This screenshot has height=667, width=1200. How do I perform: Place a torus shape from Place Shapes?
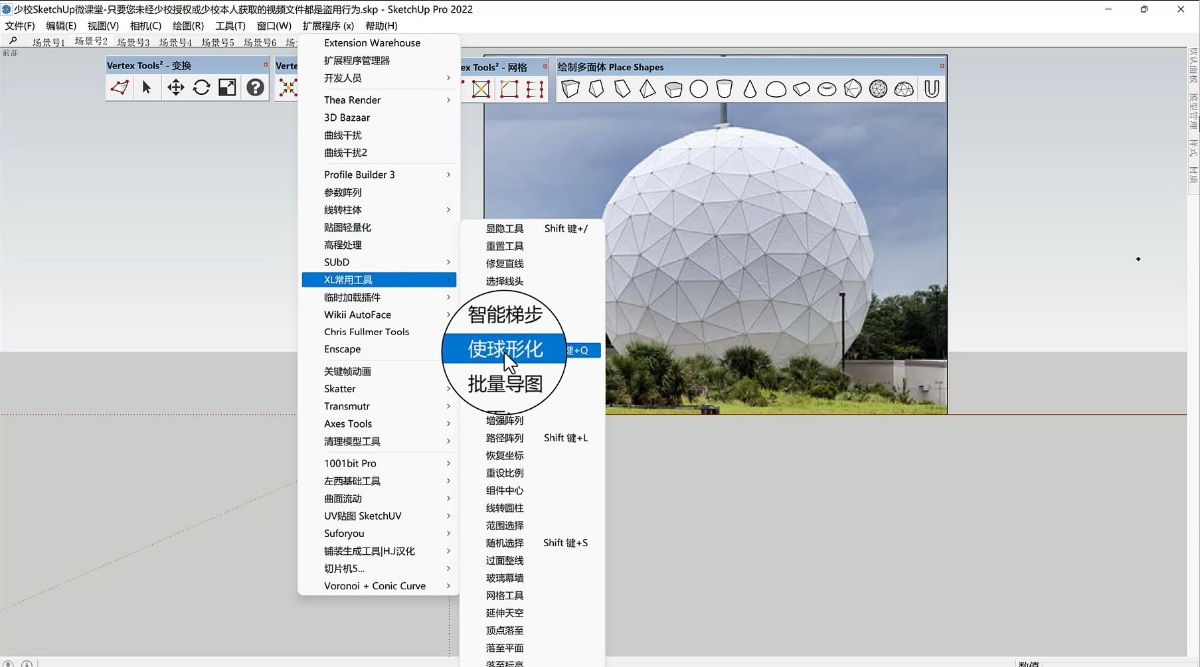point(827,89)
